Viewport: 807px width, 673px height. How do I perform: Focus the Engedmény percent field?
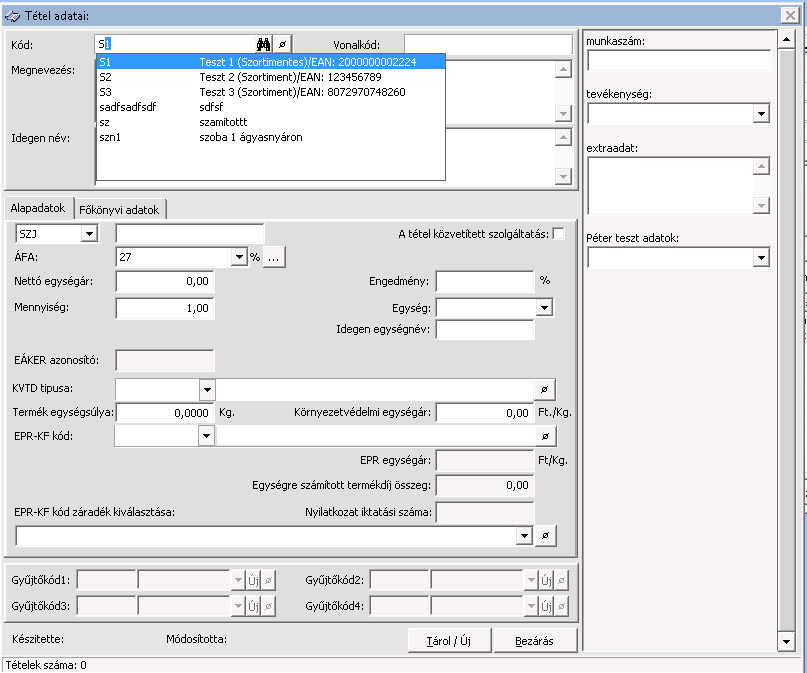point(485,281)
